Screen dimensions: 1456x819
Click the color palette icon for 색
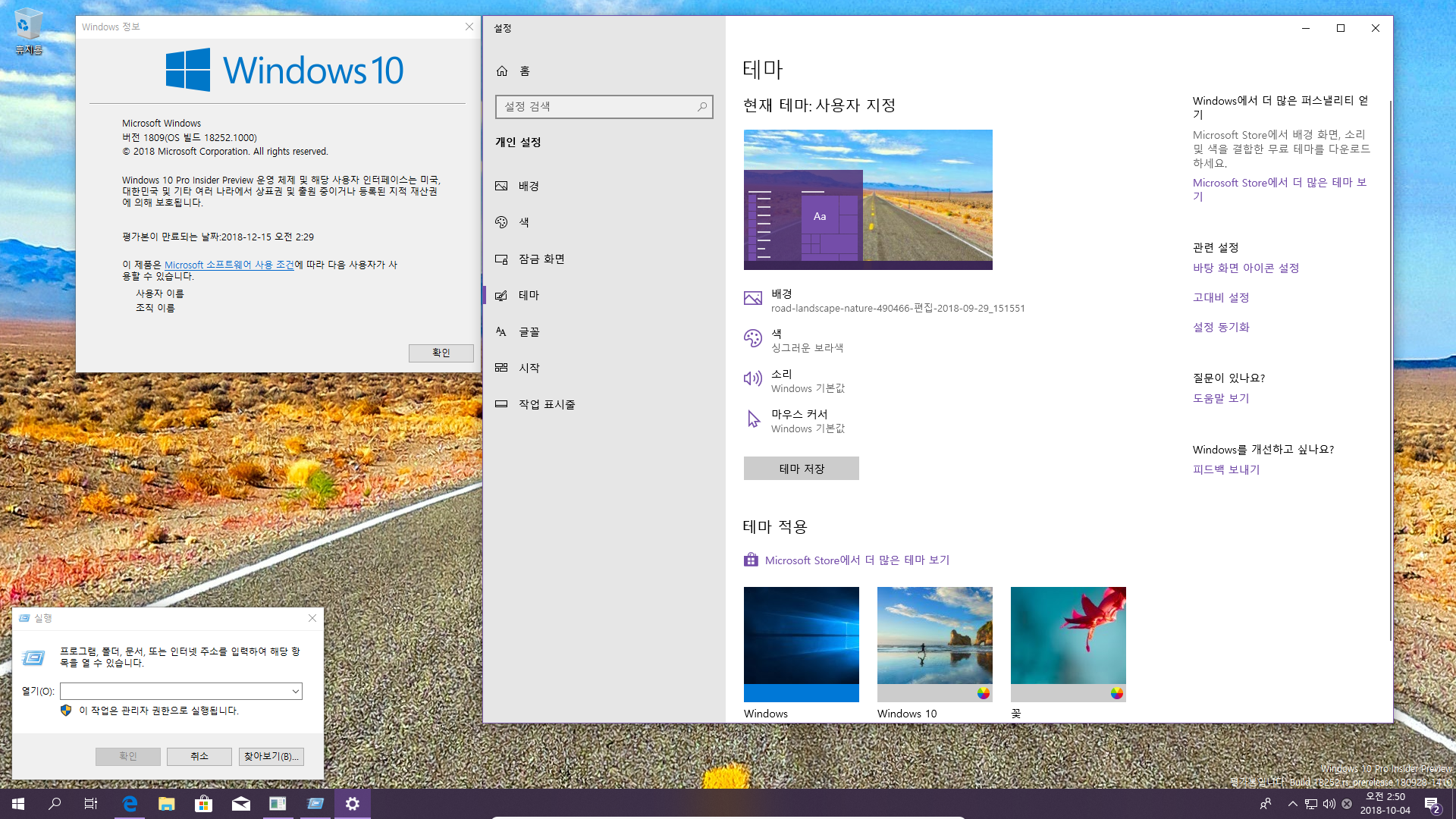coord(753,338)
